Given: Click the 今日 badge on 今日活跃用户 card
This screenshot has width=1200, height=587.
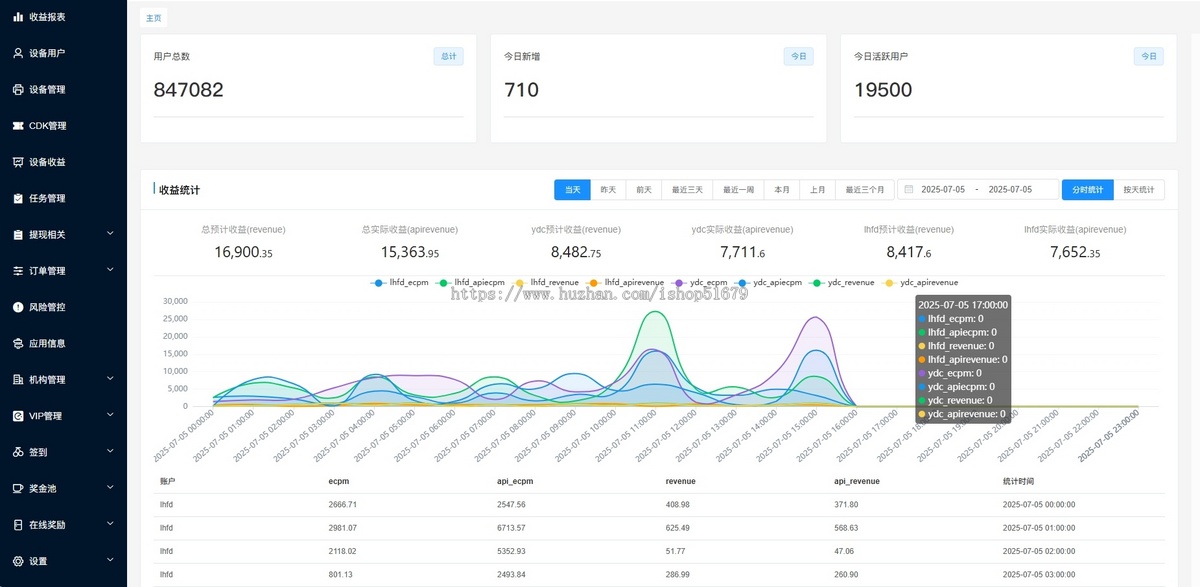Looking at the screenshot, I should pos(1148,56).
